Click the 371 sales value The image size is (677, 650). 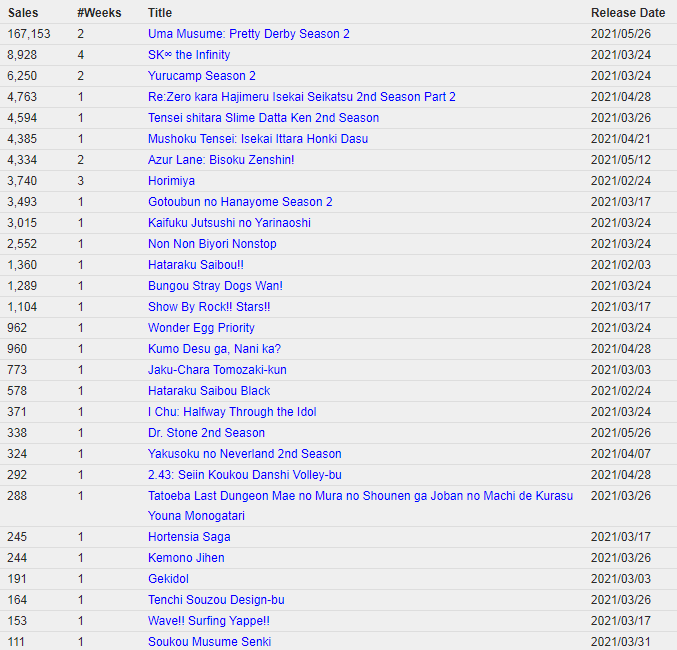17,412
